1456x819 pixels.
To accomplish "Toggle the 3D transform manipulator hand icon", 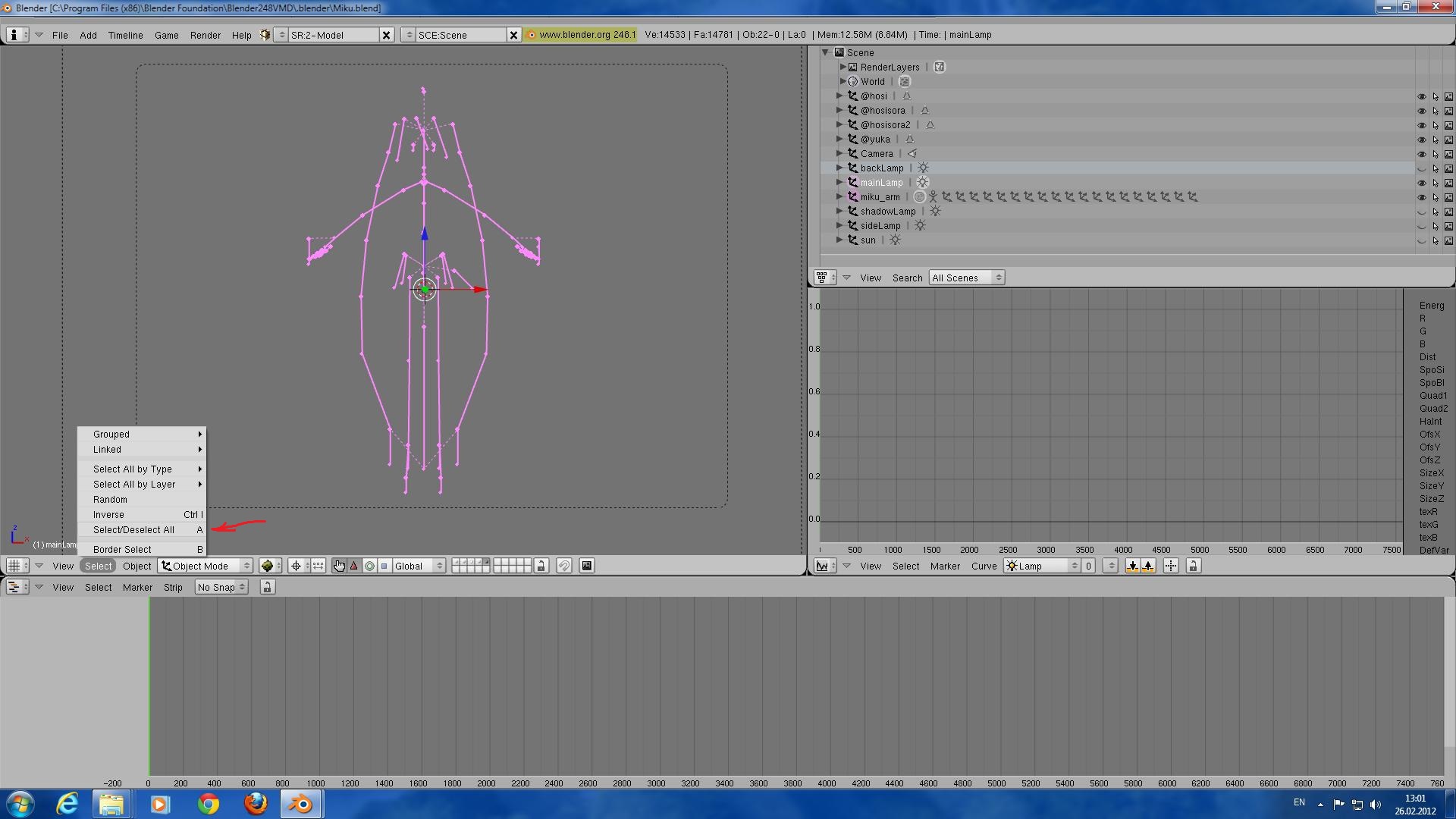I will pyautogui.click(x=339, y=566).
